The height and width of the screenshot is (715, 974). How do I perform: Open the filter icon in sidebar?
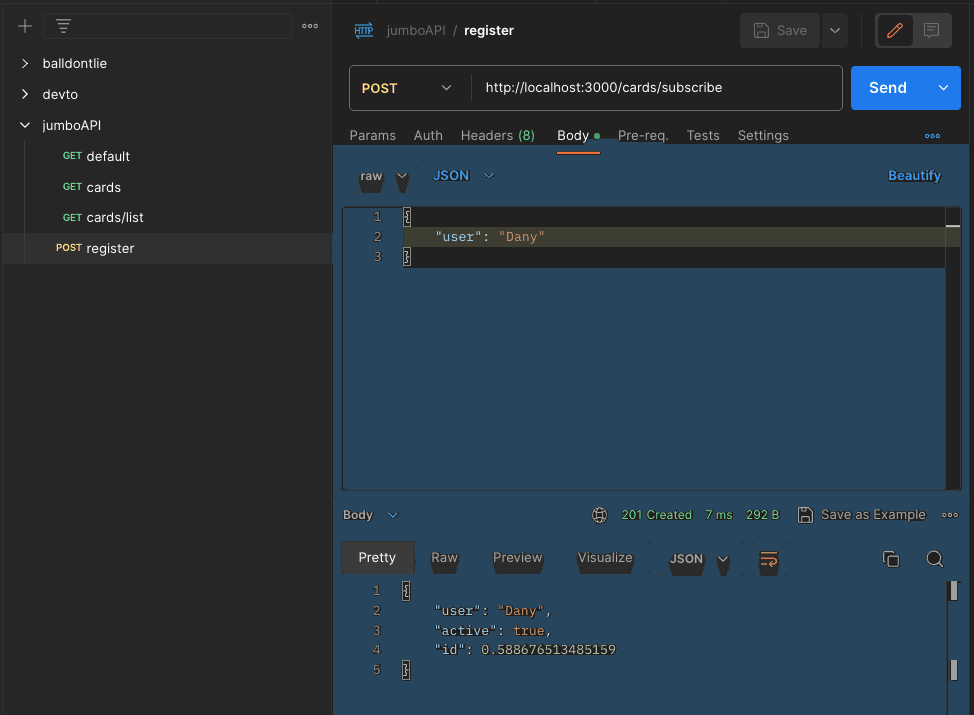coord(63,26)
